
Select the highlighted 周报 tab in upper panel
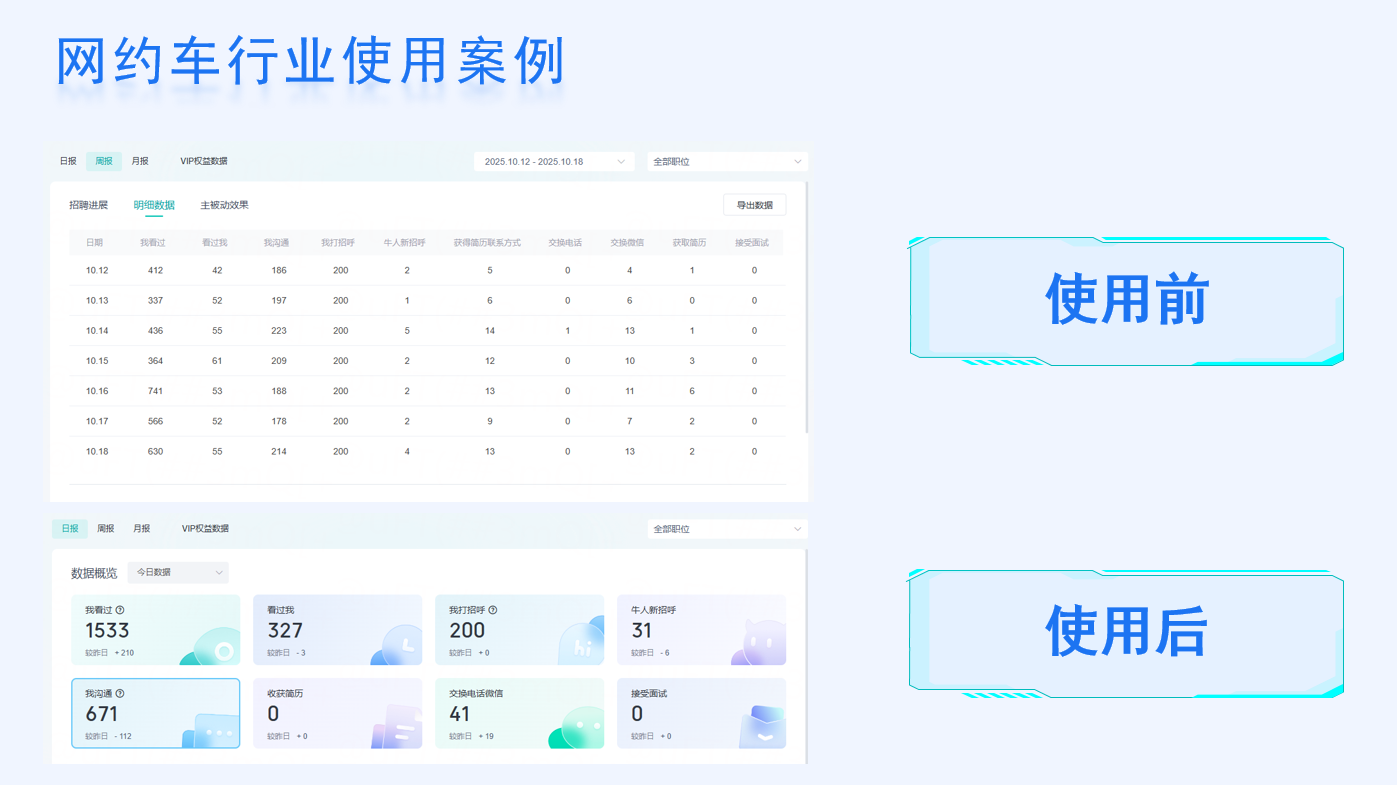click(x=104, y=161)
